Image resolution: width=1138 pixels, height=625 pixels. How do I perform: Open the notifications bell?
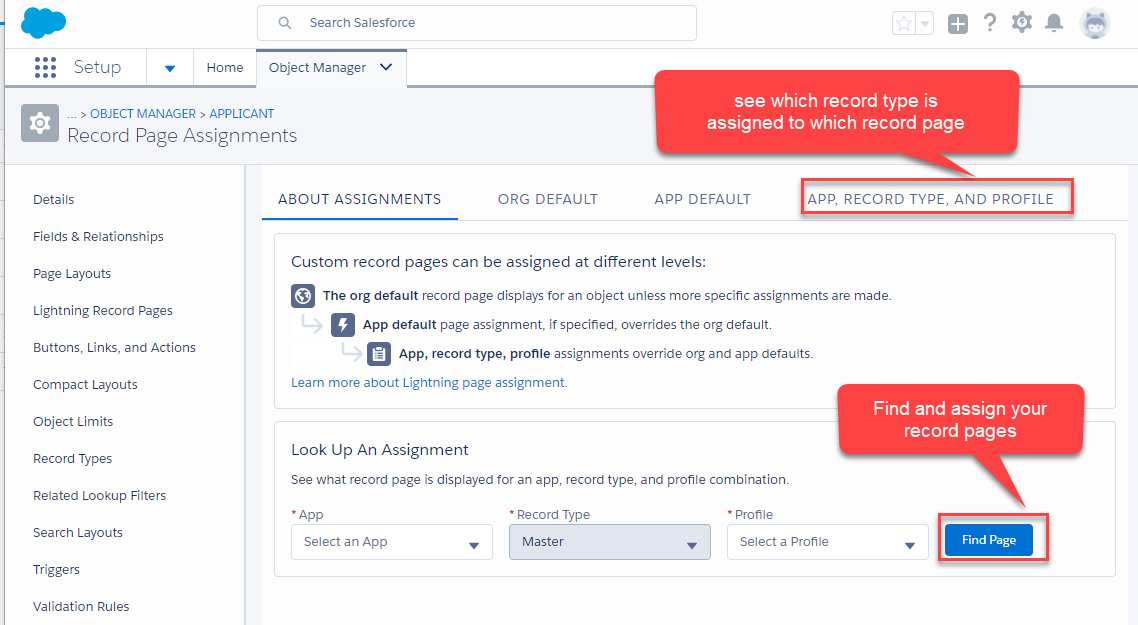point(1053,23)
